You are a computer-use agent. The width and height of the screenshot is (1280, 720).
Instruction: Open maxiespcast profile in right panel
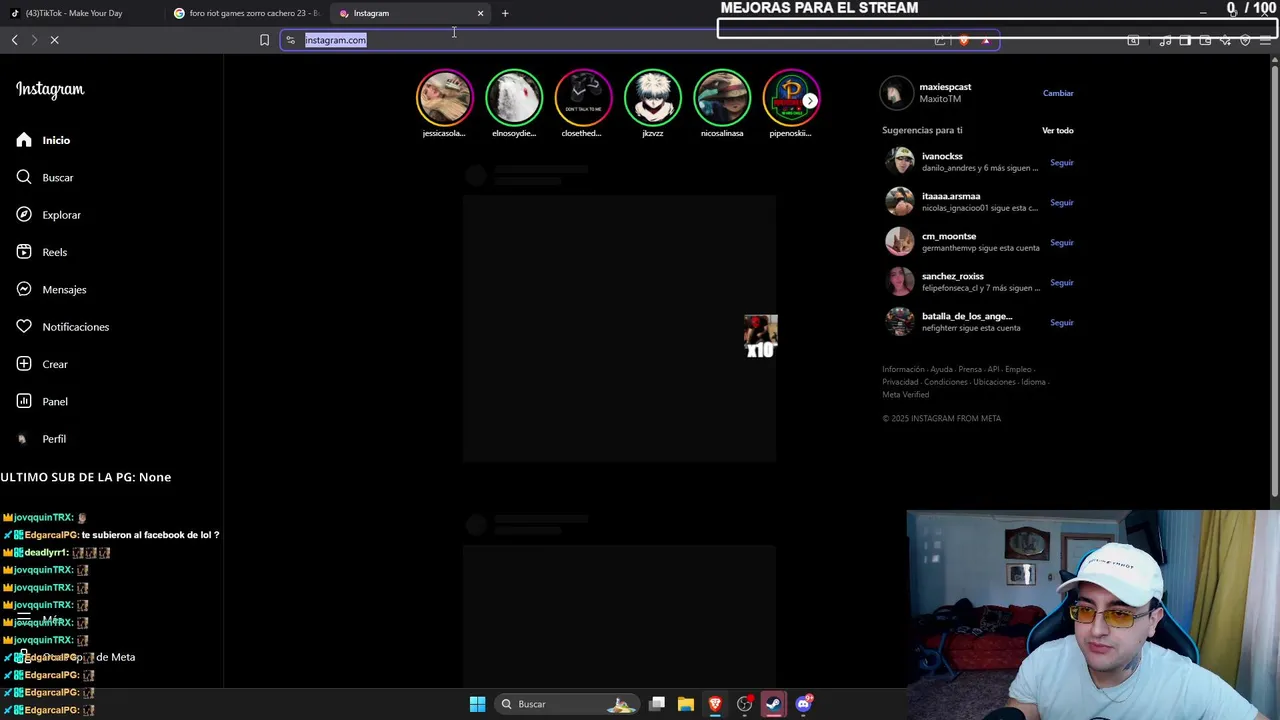(x=945, y=87)
